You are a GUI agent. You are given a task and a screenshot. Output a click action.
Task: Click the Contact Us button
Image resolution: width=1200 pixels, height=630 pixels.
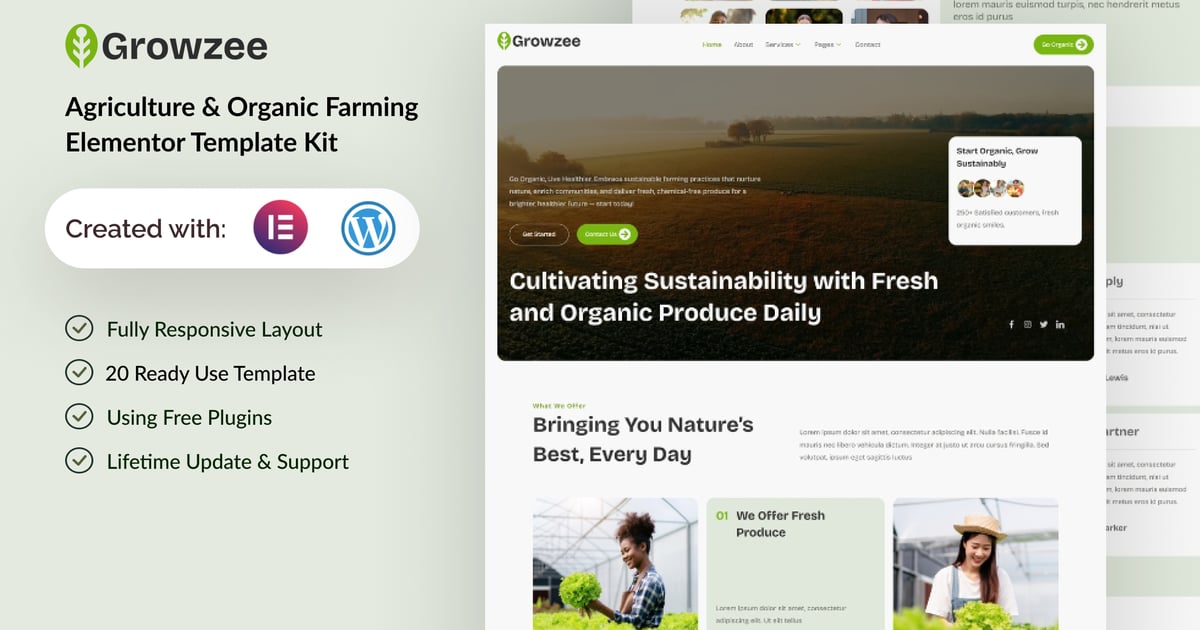click(607, 234)
